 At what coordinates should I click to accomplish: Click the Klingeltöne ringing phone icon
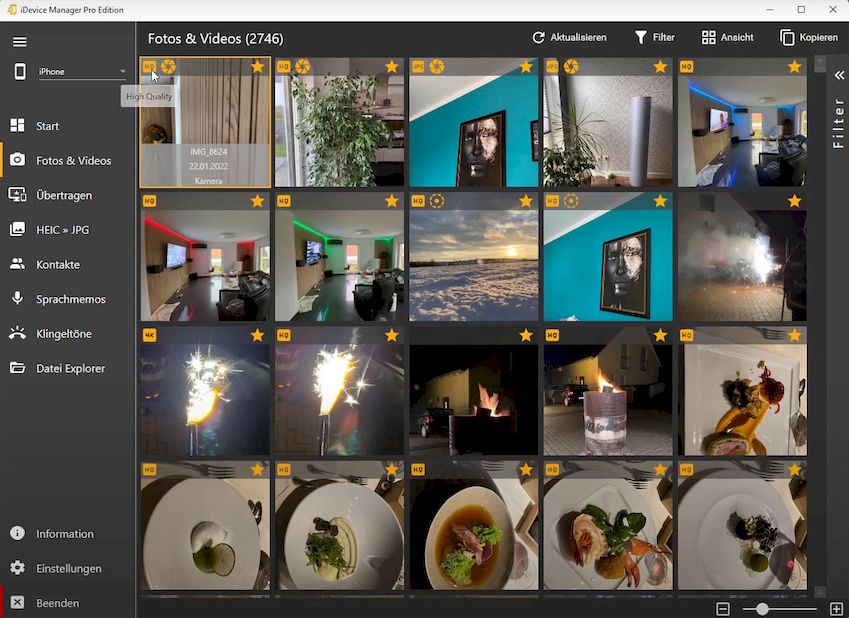17,333
